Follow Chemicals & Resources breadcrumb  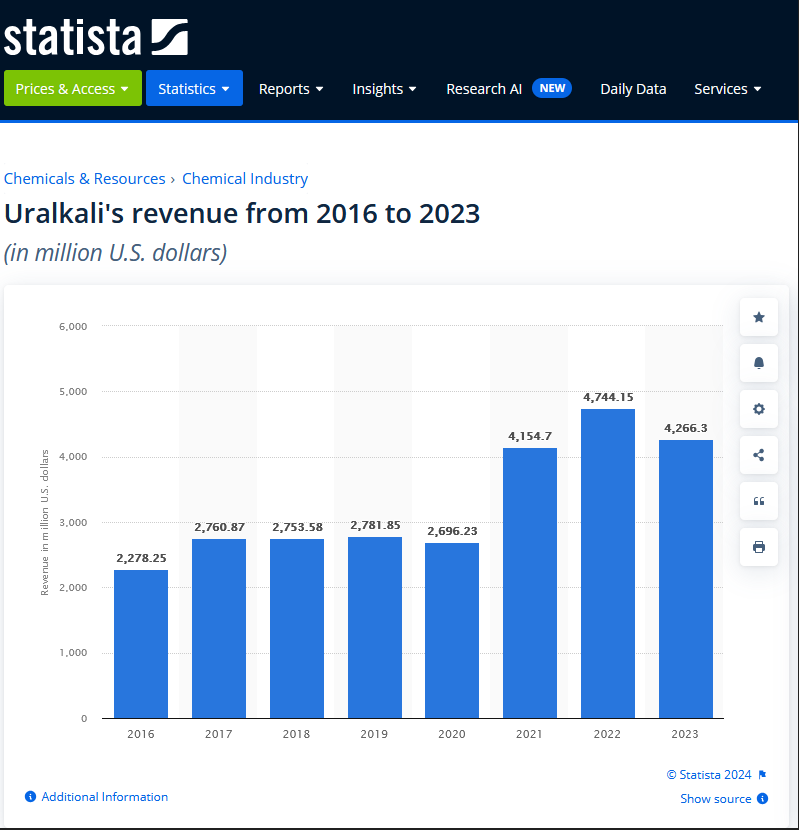pos(85,179)
